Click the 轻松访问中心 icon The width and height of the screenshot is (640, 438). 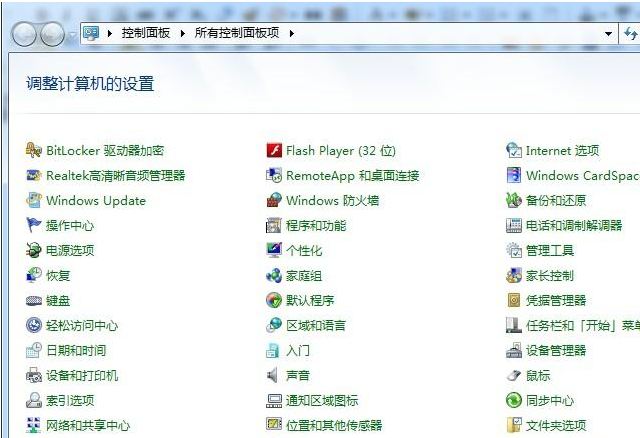(33, 325)
